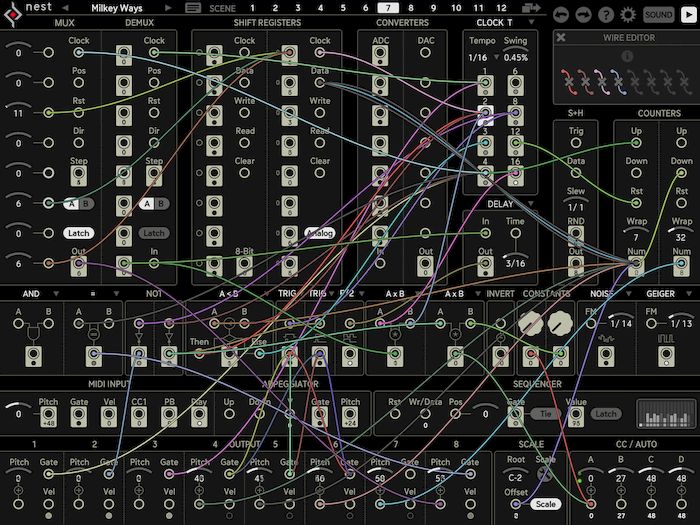Open the settings gear in top bar
Screen dimensions: 700x525
(628, 14)
